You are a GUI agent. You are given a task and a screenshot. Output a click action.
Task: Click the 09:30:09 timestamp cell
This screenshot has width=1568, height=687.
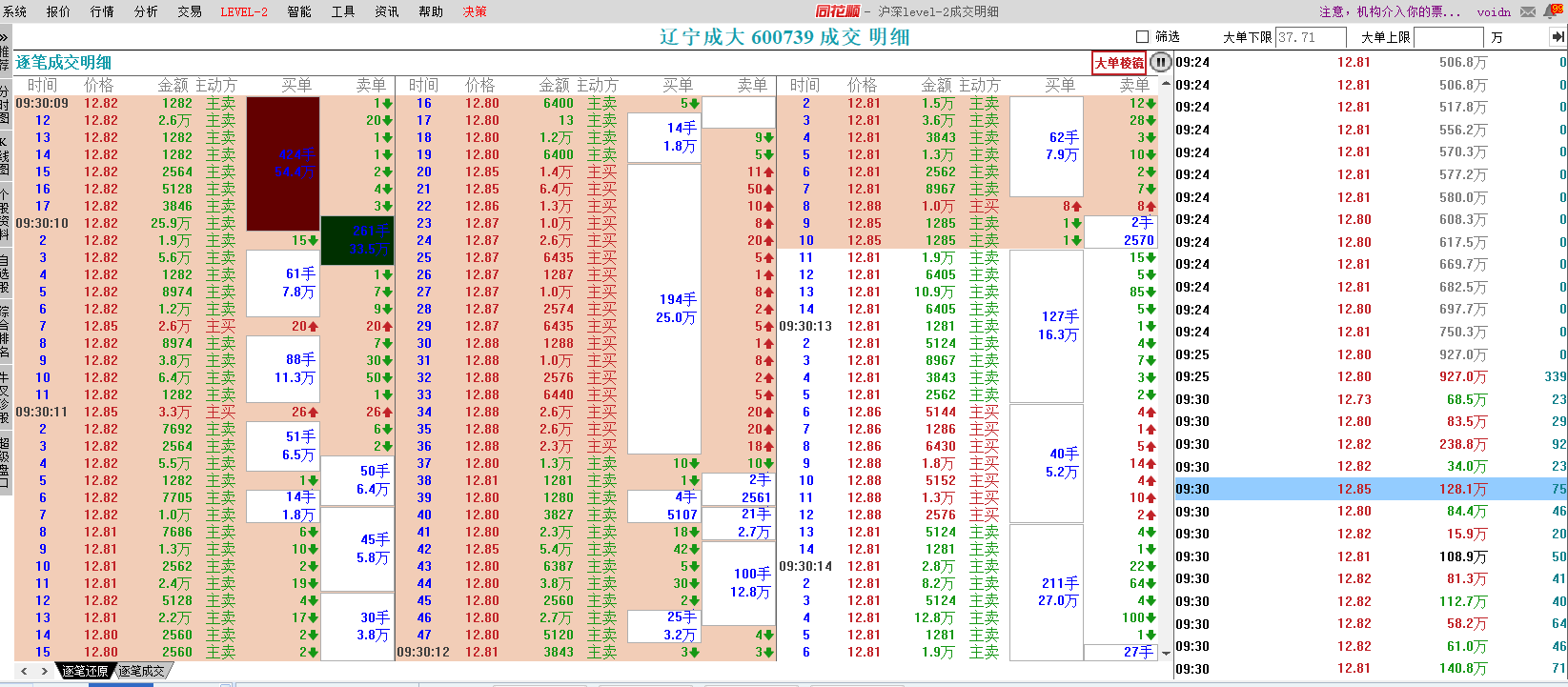point(42,103)
